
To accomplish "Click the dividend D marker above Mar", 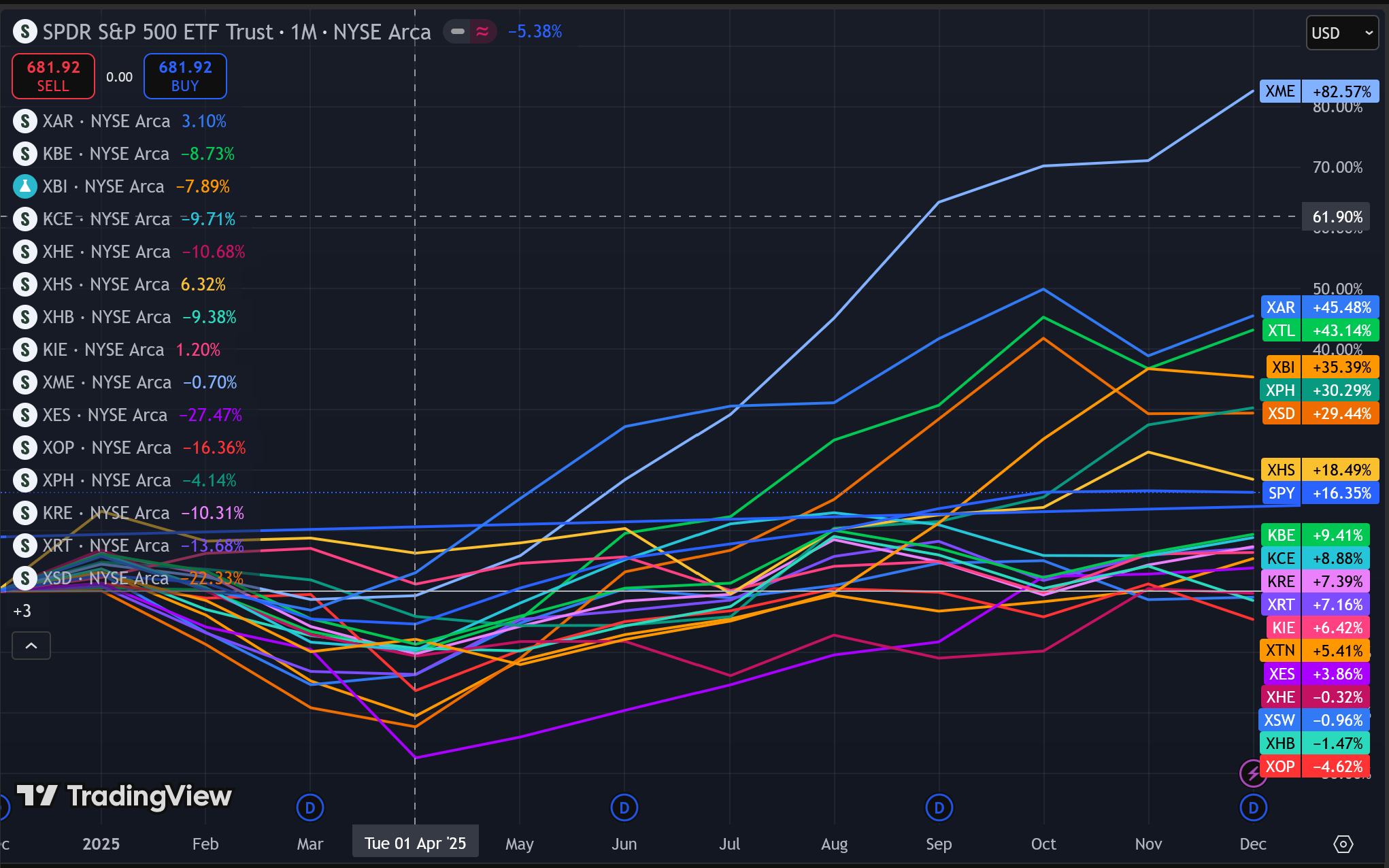I will pos(310,808).
